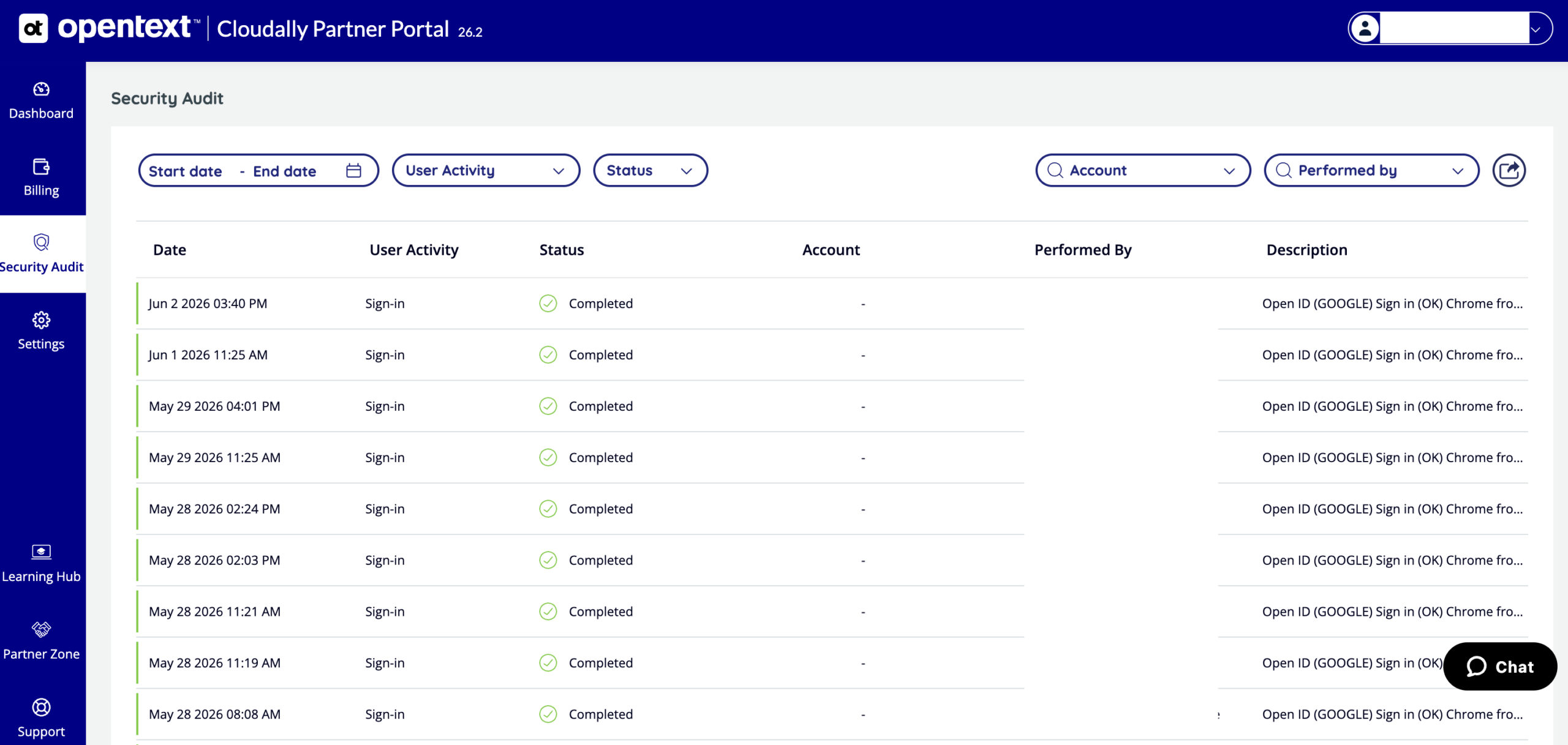This screenshot has width=1568, height=745.
Task: Select the Jun 2 2026 03:40 PM row
Action: coord(832,304)
